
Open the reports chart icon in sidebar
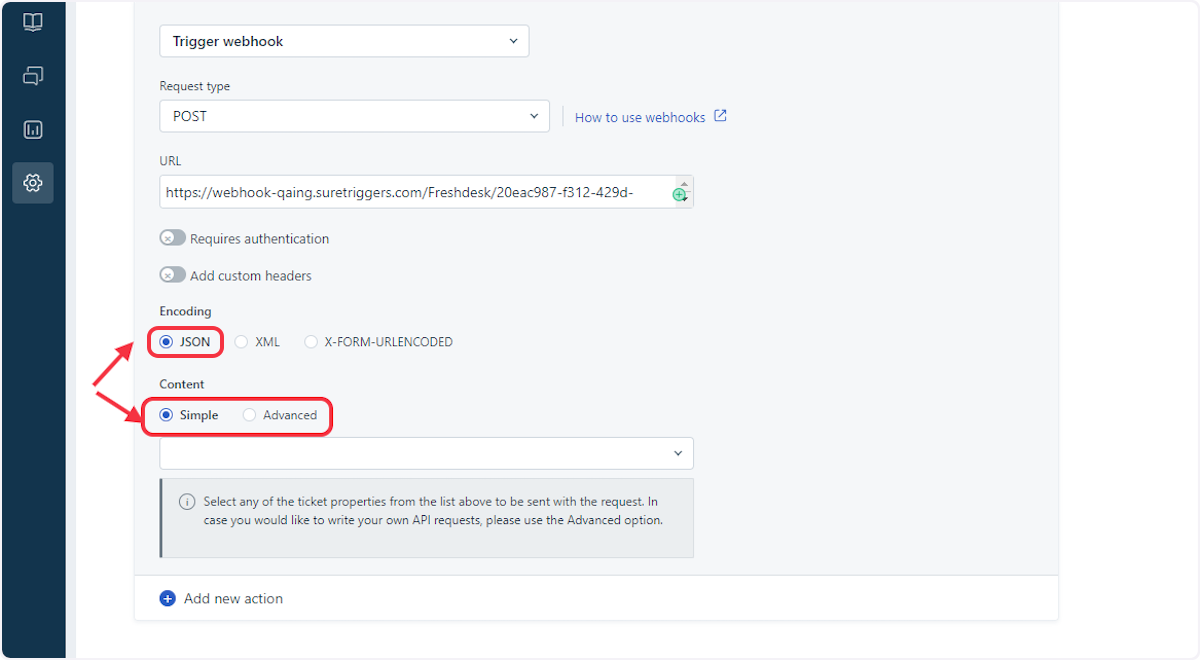point(33,129)
